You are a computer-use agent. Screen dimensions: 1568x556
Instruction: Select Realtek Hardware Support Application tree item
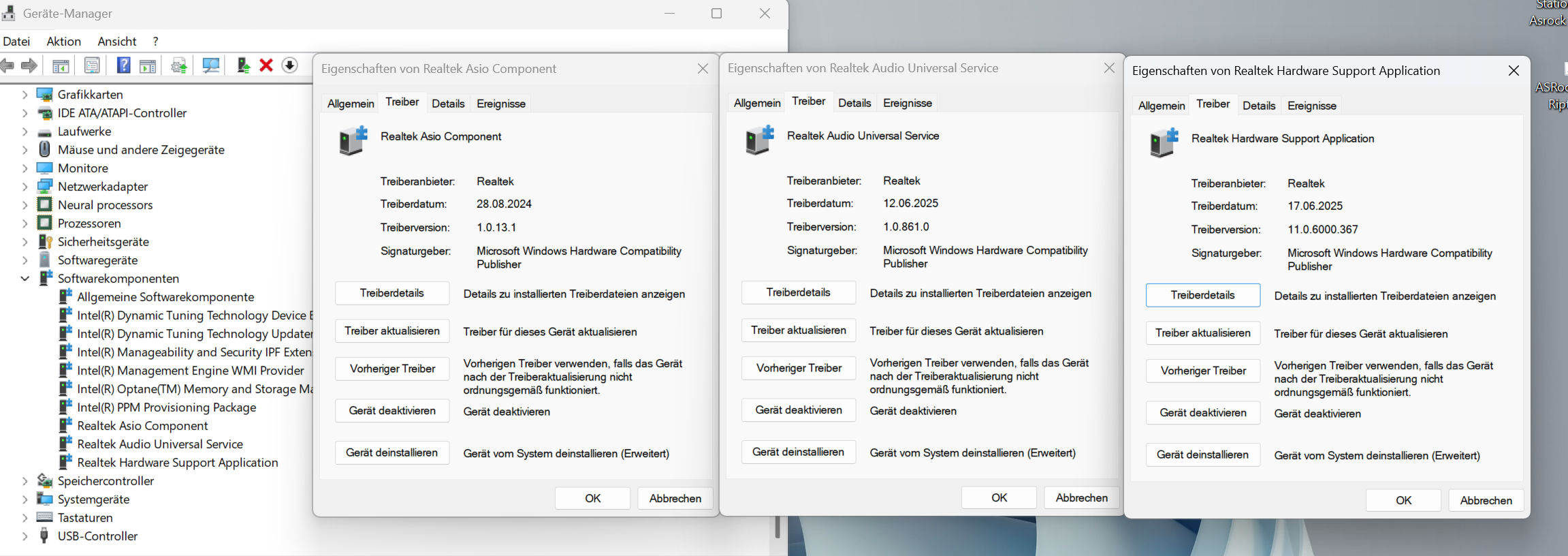[178, 462]
